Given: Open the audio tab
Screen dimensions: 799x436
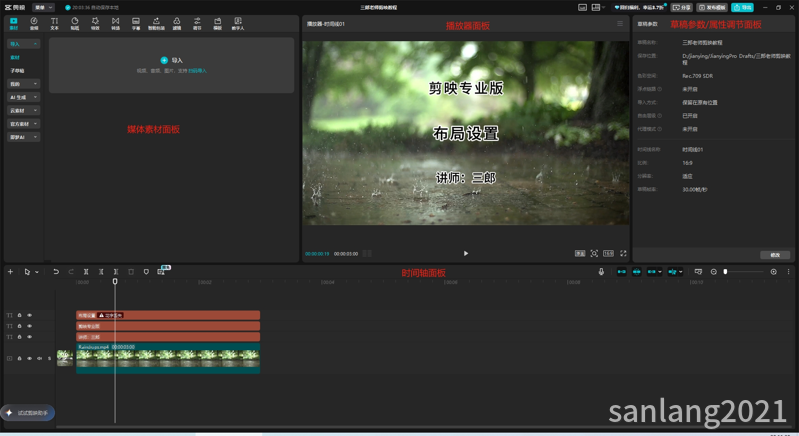Looking at the screenshot, I should [34, 23].
